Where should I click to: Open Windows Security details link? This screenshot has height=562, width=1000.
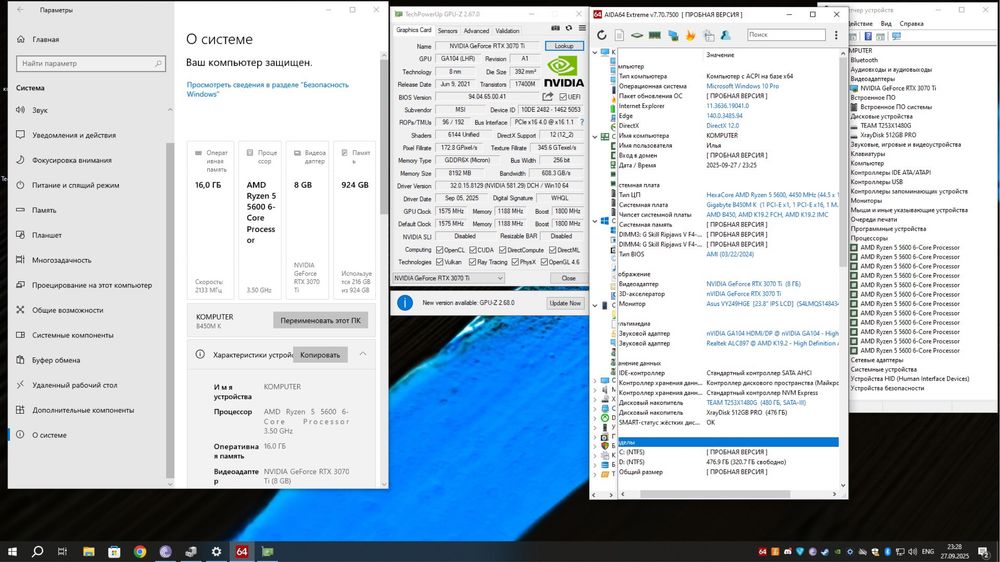(268, 89)
